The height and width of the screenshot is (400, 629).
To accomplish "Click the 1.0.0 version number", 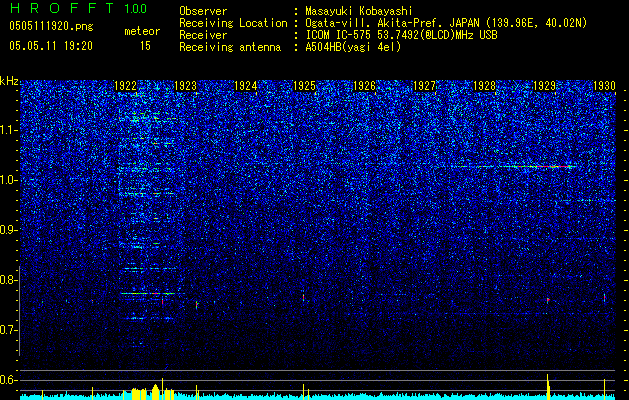I will pos(136,9).
